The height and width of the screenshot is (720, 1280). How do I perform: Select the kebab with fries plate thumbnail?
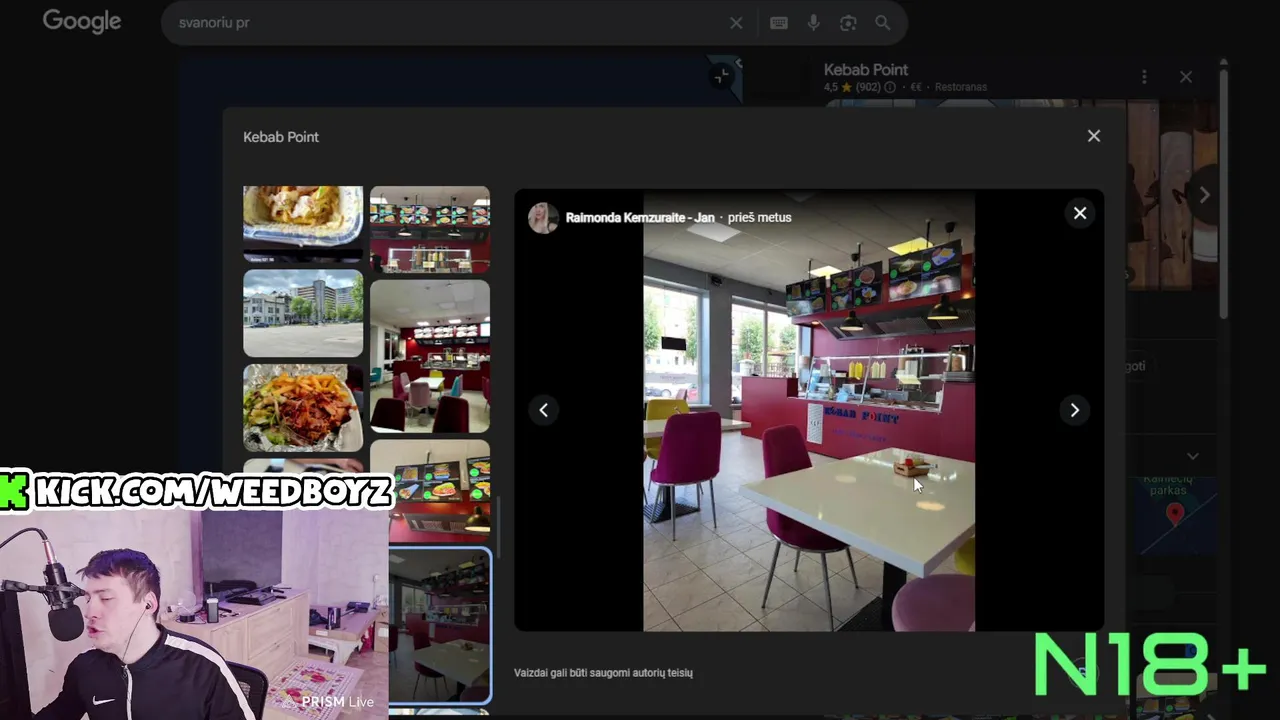click(x=303, y=408)
